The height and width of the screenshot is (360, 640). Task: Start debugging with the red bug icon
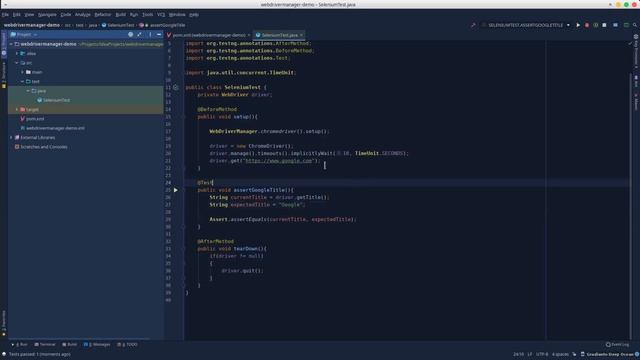click(587, 25)
